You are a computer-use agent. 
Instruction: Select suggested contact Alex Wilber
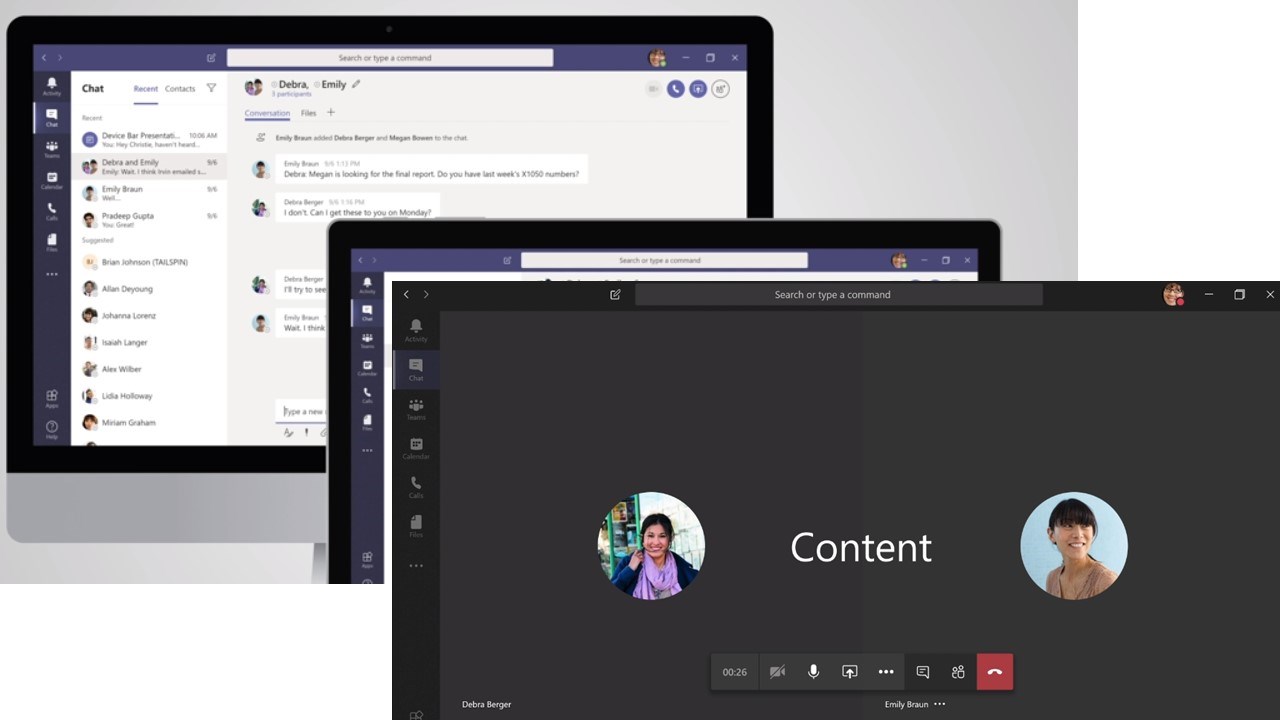[x=149, y=369]
